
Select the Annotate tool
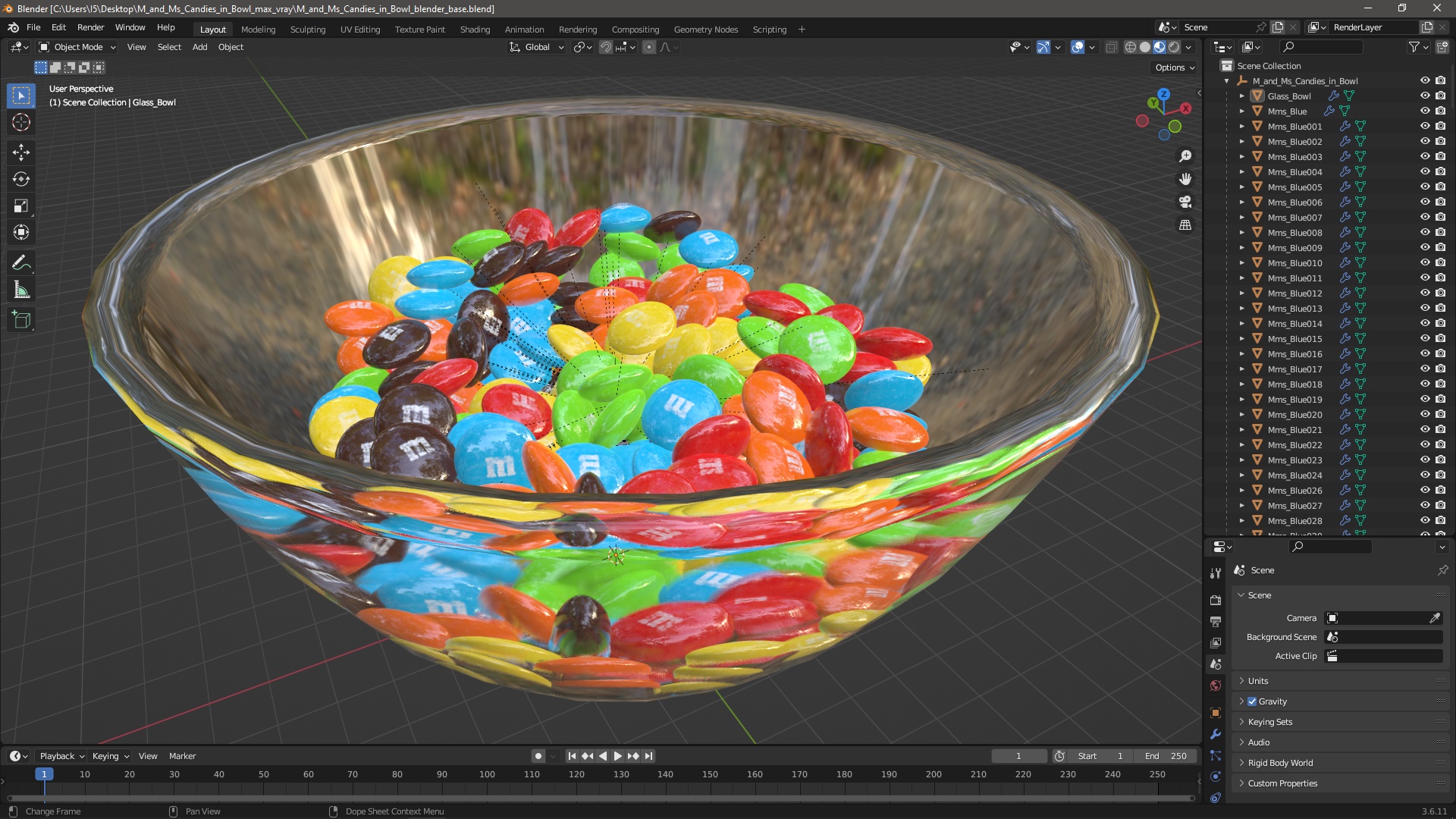point(21,263)
